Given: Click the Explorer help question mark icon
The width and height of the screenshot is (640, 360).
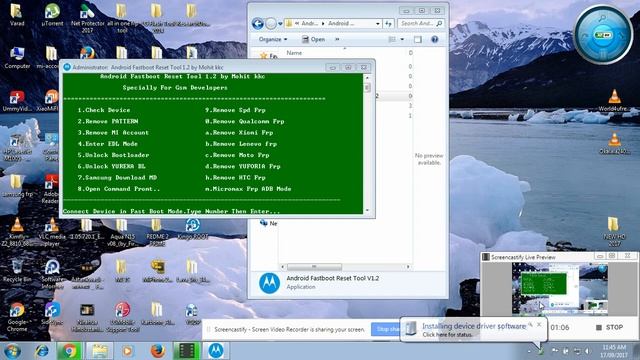Looking at the screenshot, I should [x=435, y=39].
